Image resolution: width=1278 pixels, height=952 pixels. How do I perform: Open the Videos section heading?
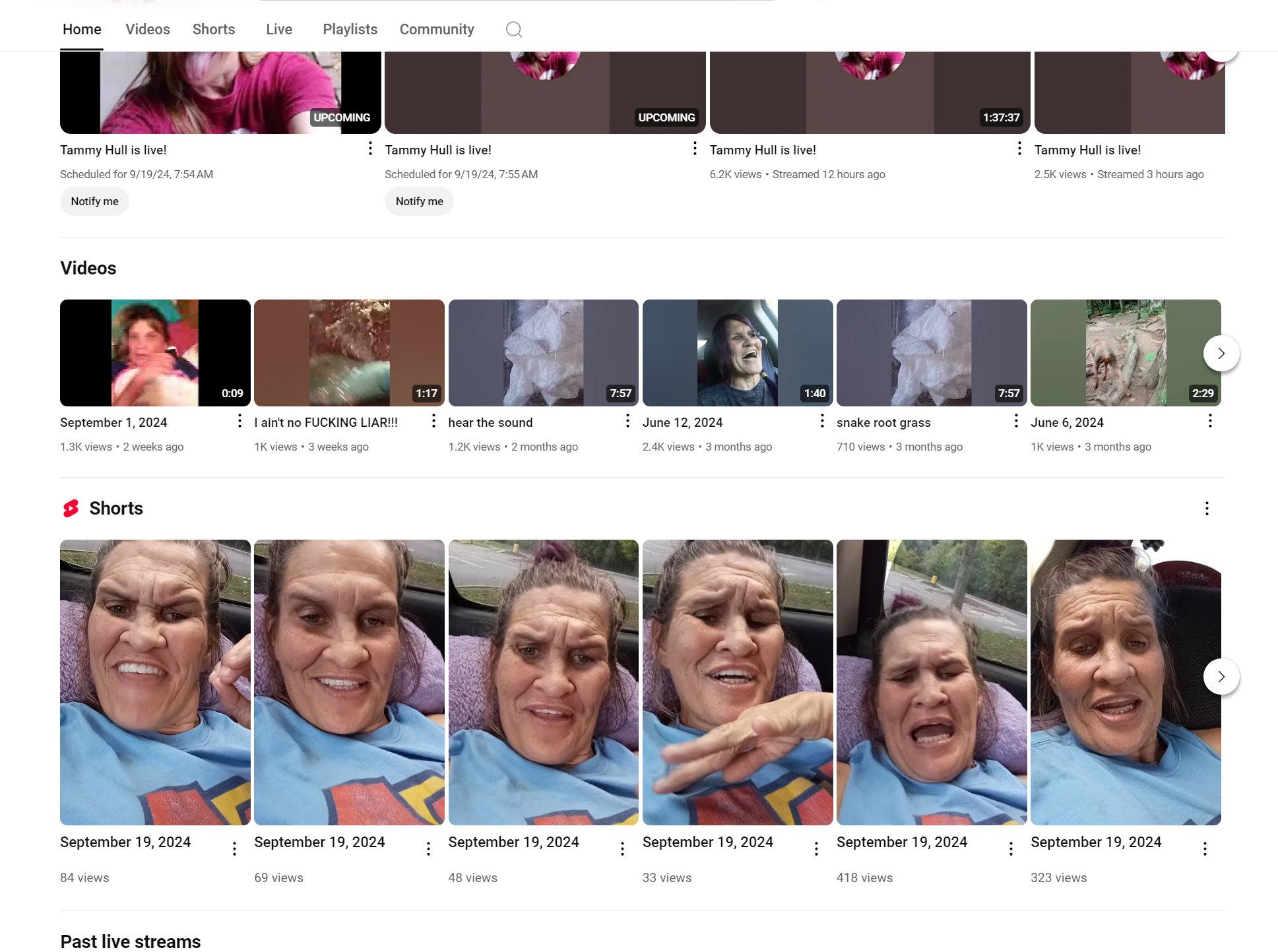pos(88,269)
